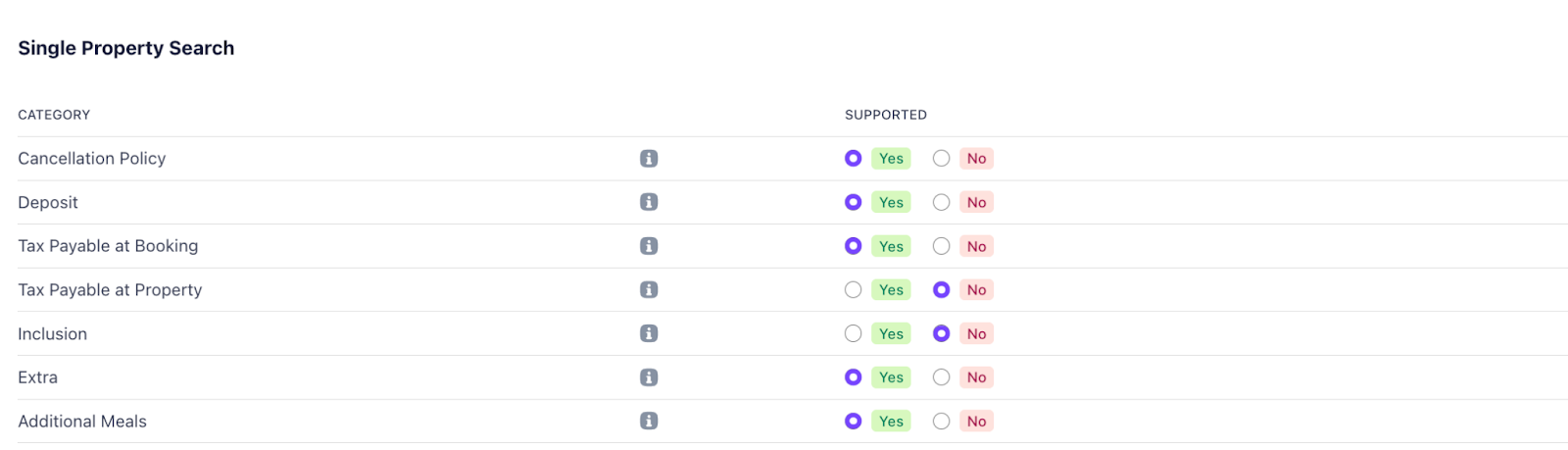Choose No for Tax Payable at Booking
1568x450 pixels.
coord(942,246)
